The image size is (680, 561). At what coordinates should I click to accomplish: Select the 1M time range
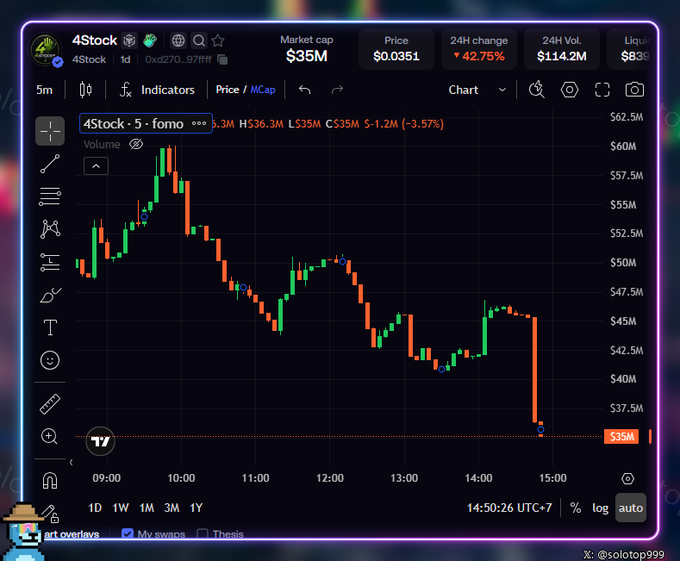point(147,508)
